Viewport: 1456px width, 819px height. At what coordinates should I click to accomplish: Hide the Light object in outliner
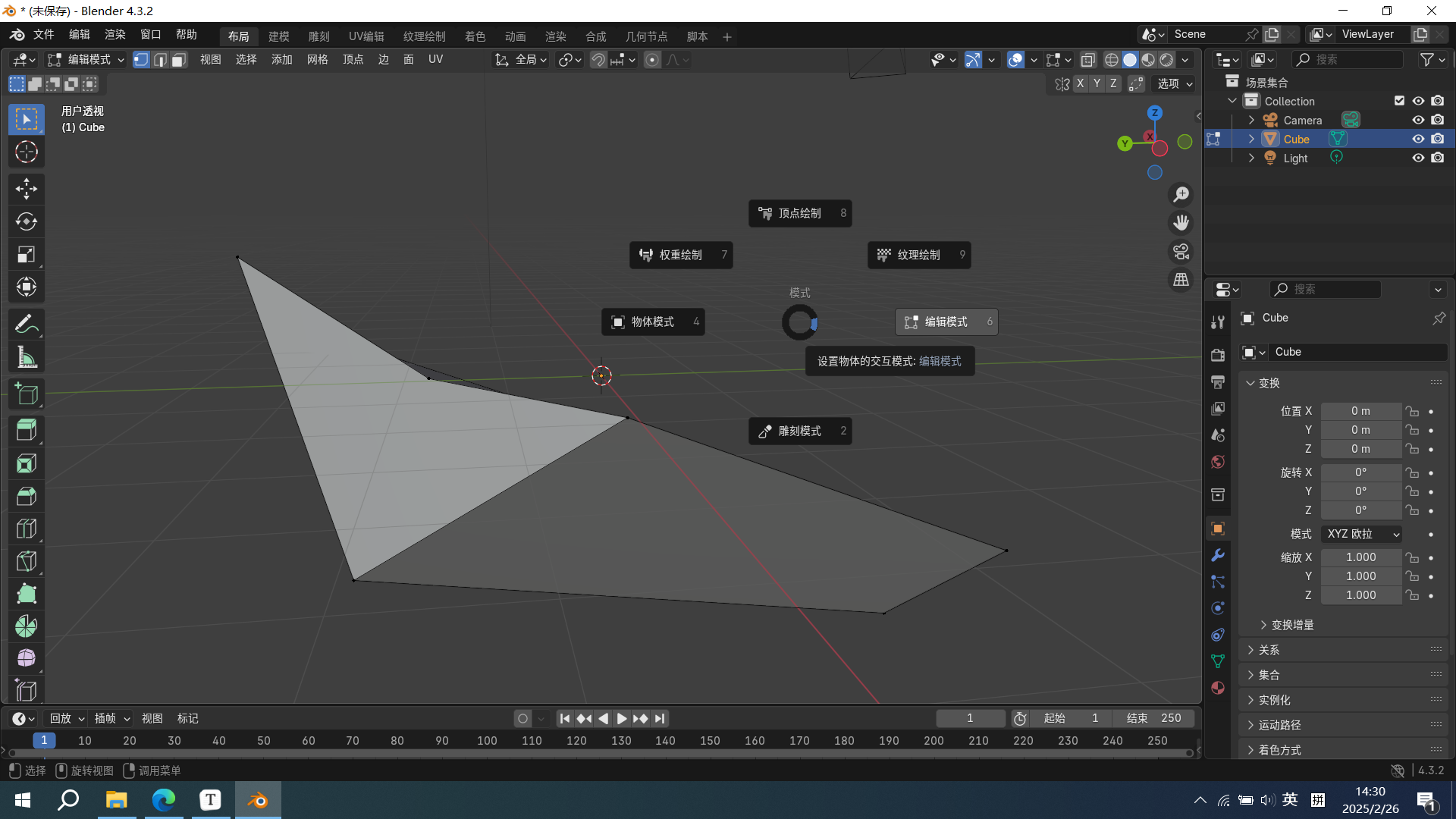pyautogui.click(x=1418, y=158)
